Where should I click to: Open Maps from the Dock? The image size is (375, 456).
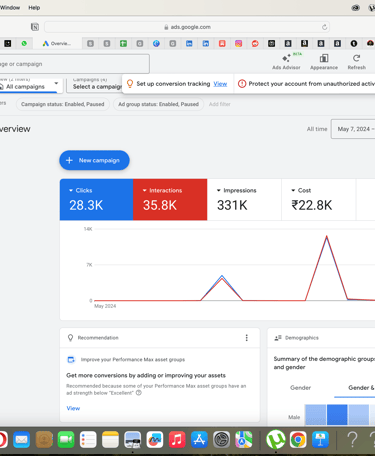pos(244,440)
